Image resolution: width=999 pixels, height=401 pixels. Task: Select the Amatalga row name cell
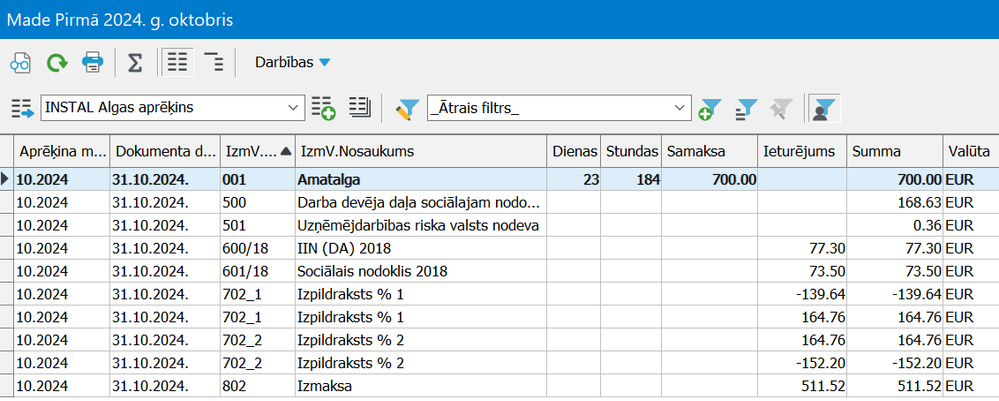(x=420, y=180)
